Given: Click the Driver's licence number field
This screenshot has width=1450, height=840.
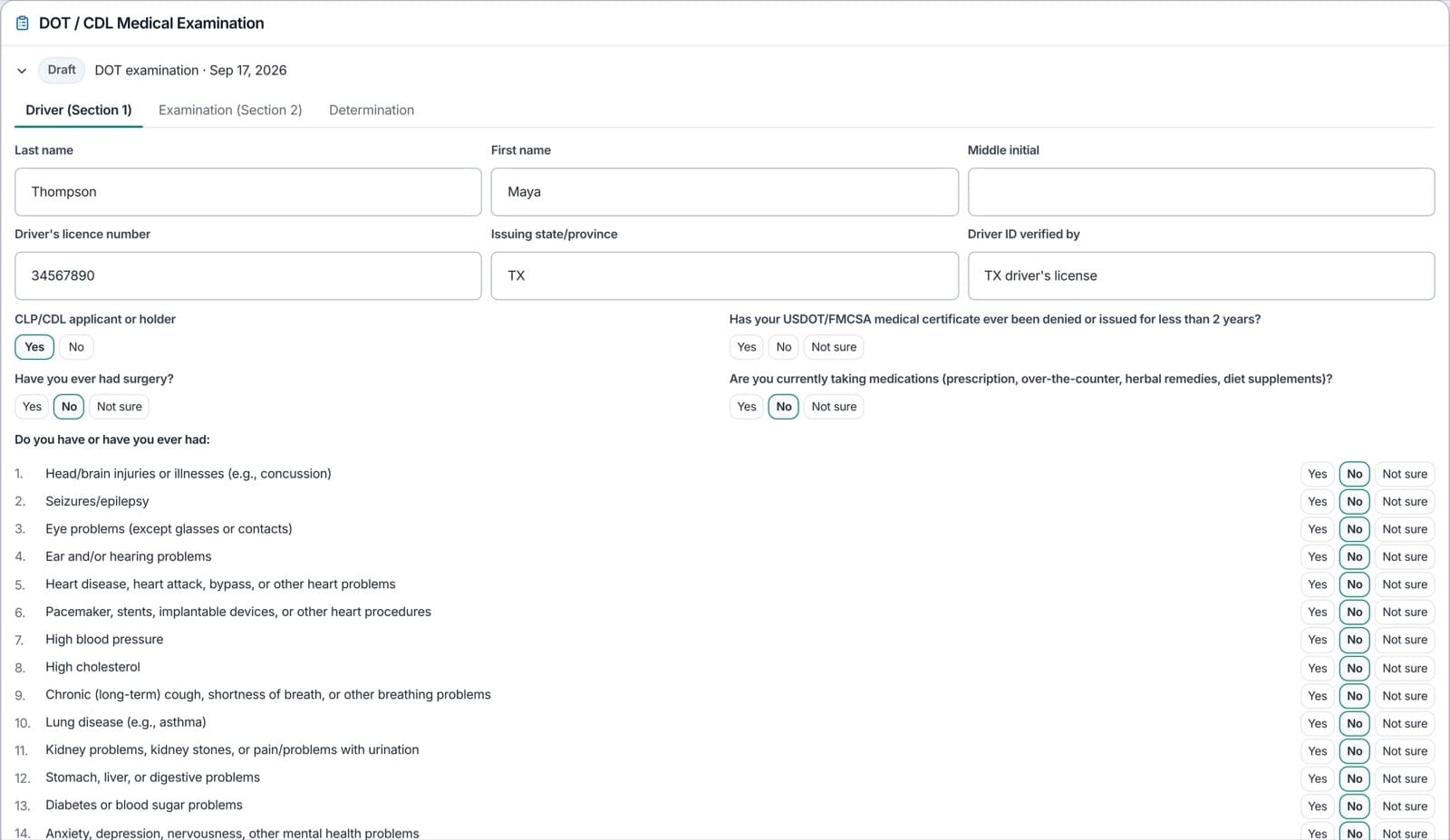Looking at the screenshot, I should coord(248,275).
